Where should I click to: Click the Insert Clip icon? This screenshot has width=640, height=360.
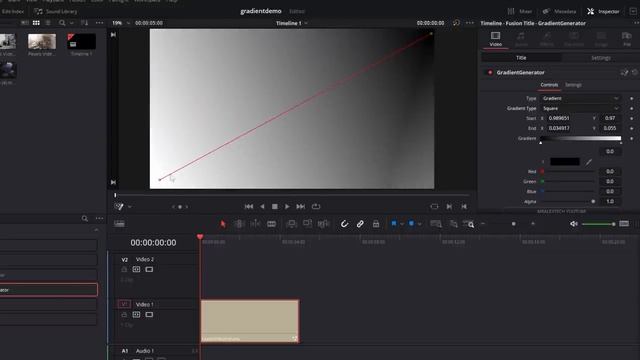[291, 224]
